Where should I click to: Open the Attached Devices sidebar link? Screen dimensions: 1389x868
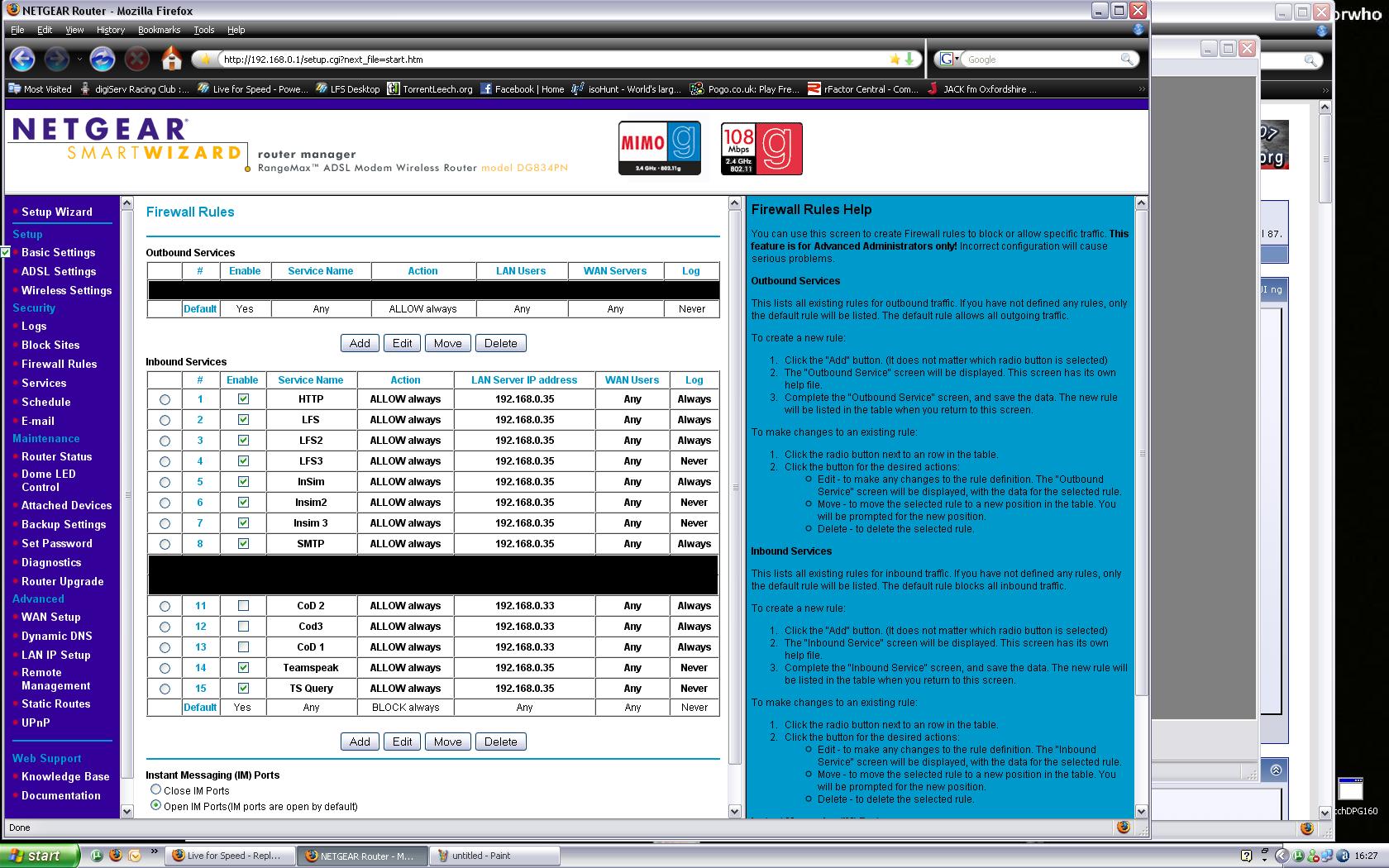tap(66, 505)
